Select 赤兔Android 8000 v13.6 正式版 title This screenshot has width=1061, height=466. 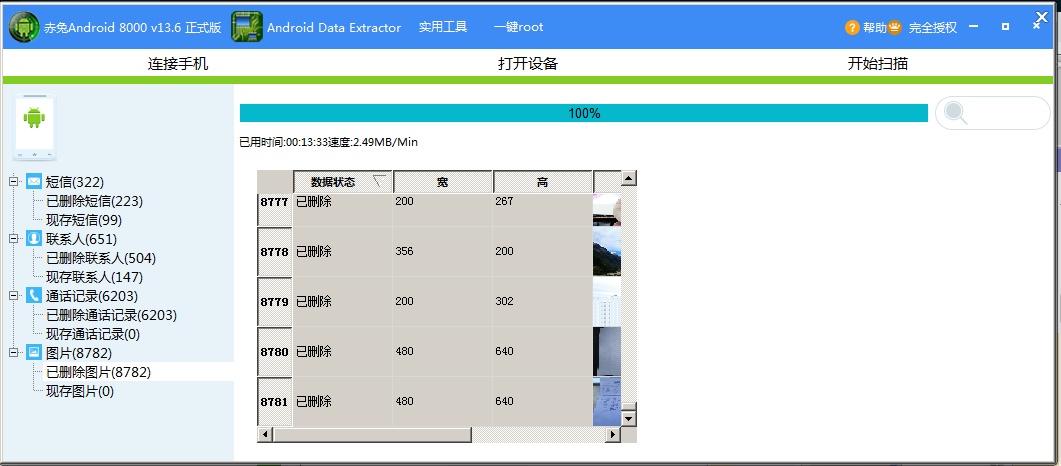point(133,28)
